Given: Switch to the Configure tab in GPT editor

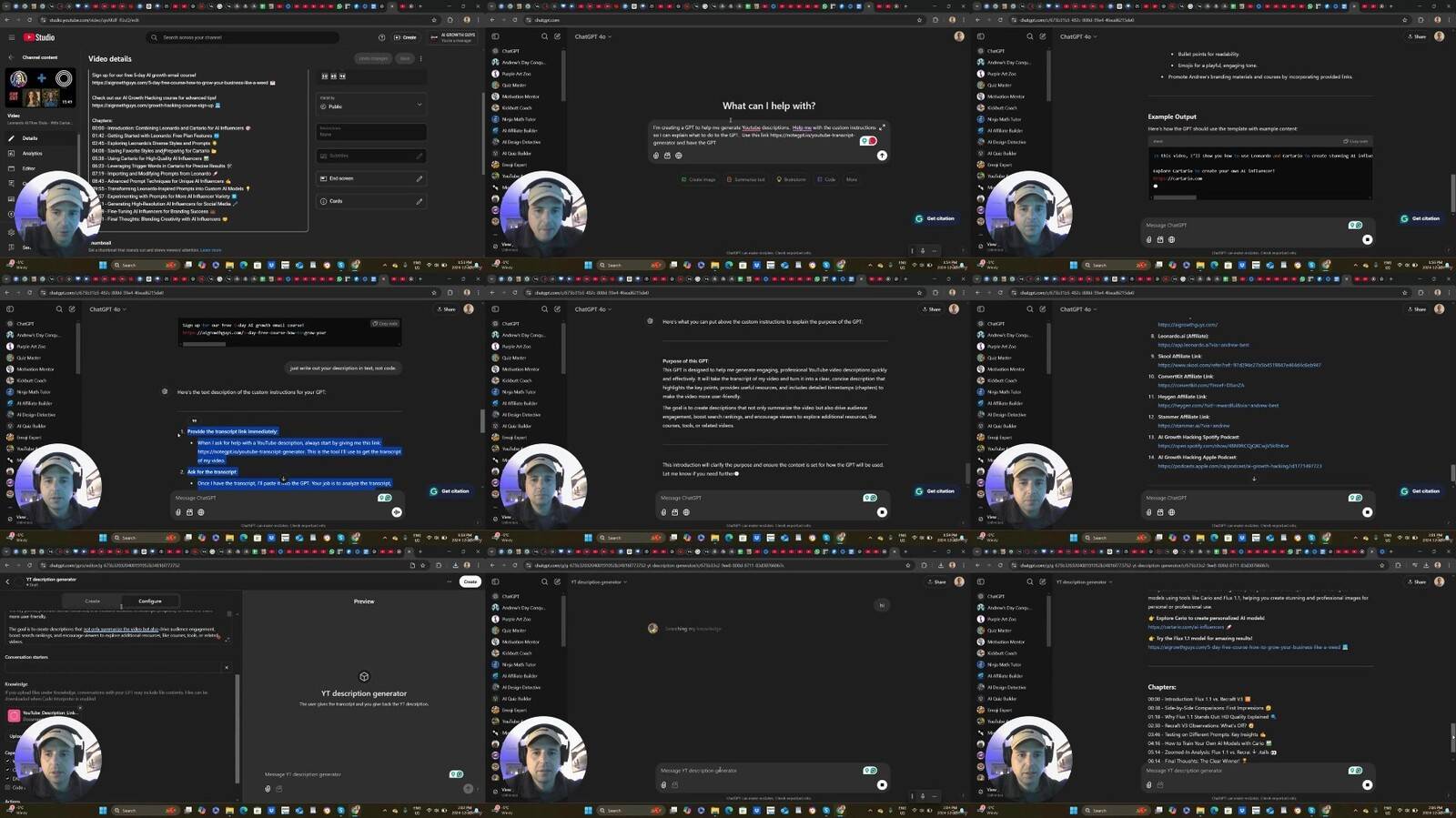Looking at the screenshot, I should click(x=150, y=601).
